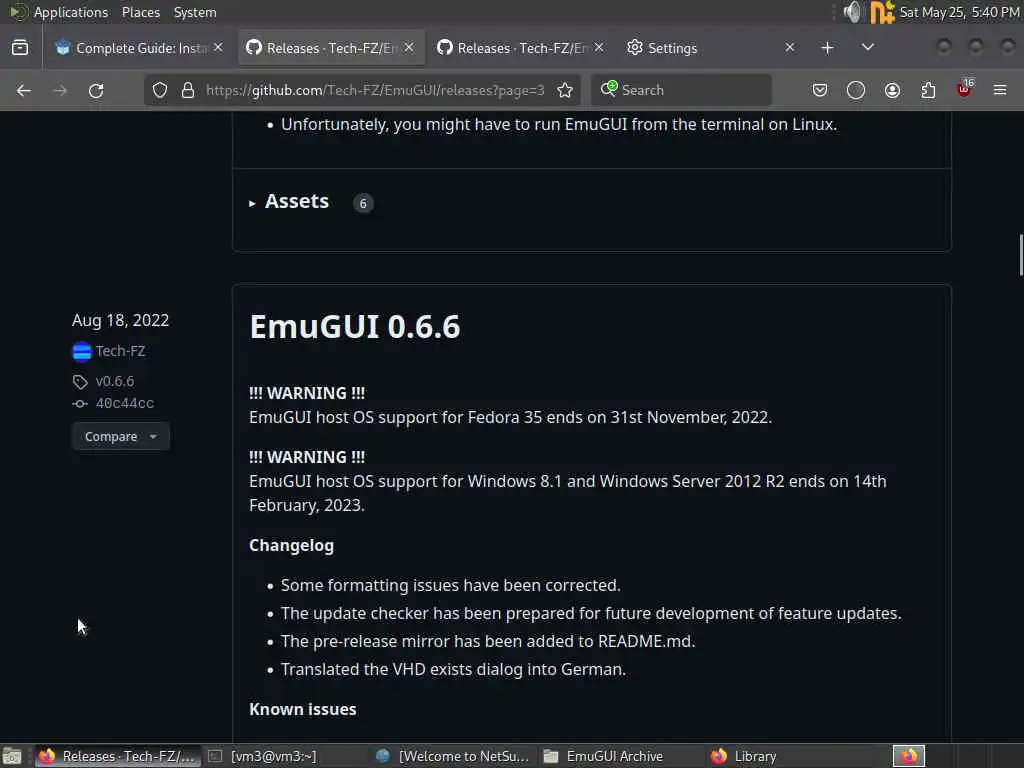
Task: Click the Changelog heading
Action: click(x=291, y=546)
